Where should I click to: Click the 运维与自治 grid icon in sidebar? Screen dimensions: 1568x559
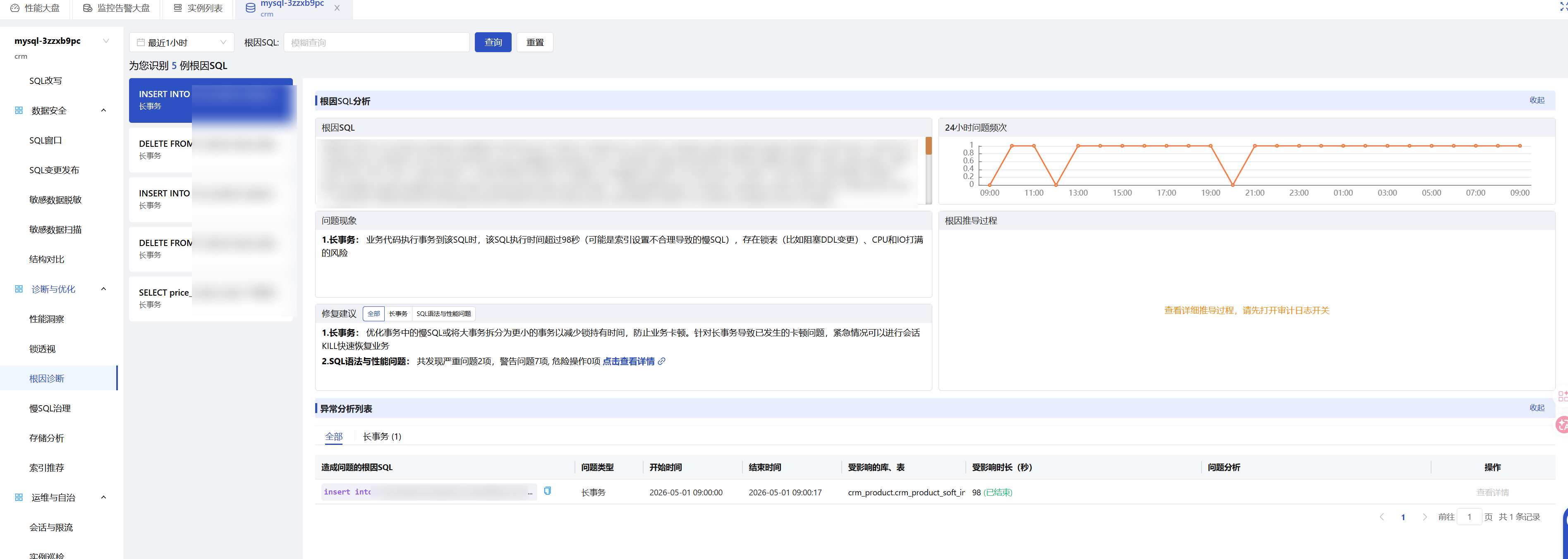point(19,497)
